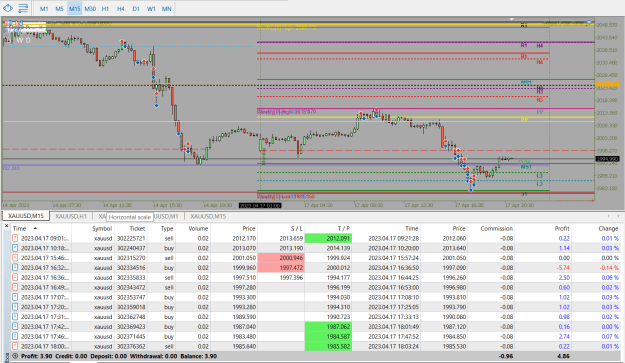The height and width of the screenshot is (363, 625).
Task: Sort by the Change column header
Action: pos(608,228)
